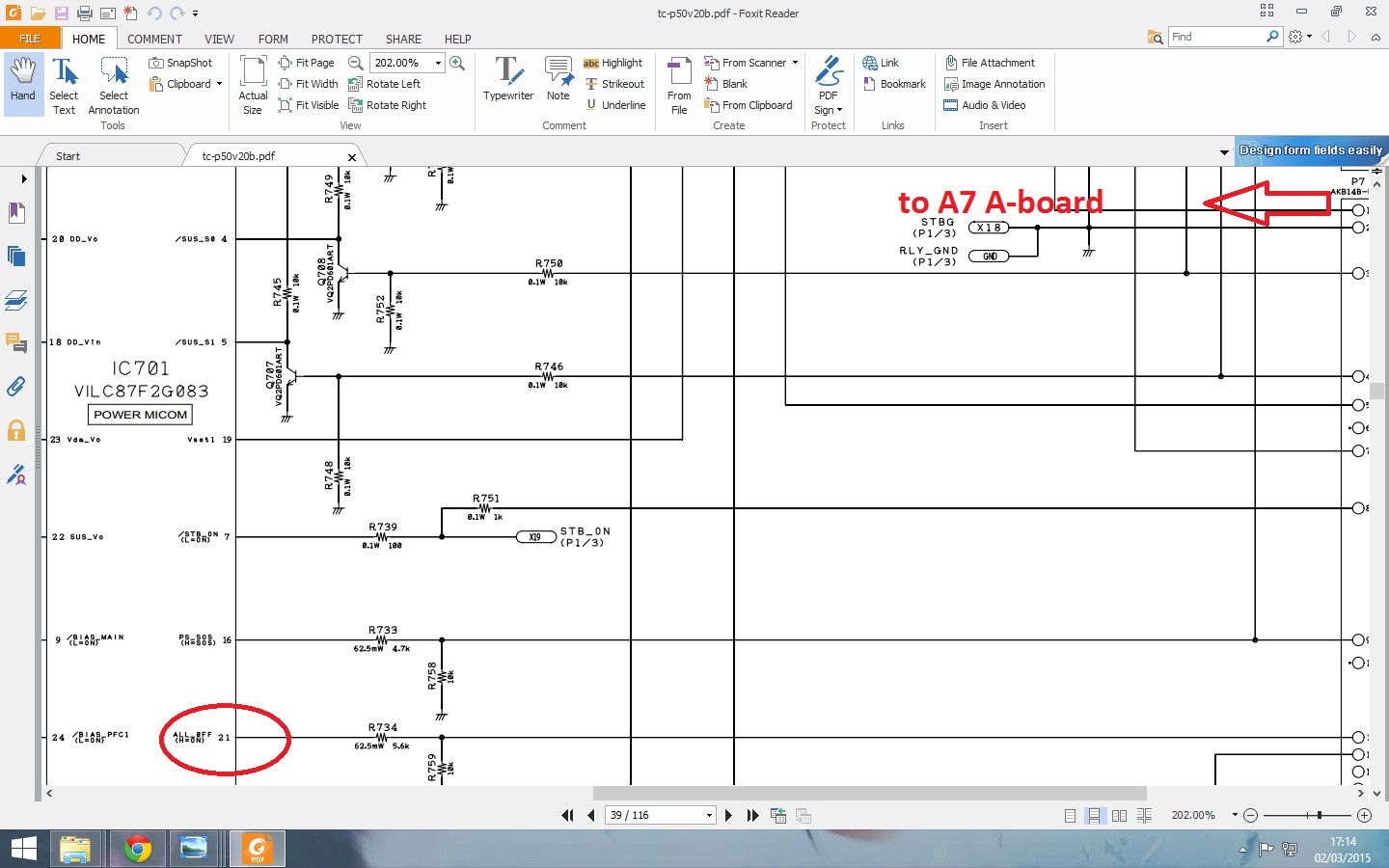Expand the From Scanner dropdown arrow
The width and height of the screenshot is (1389, 868).
coord(795,63)
